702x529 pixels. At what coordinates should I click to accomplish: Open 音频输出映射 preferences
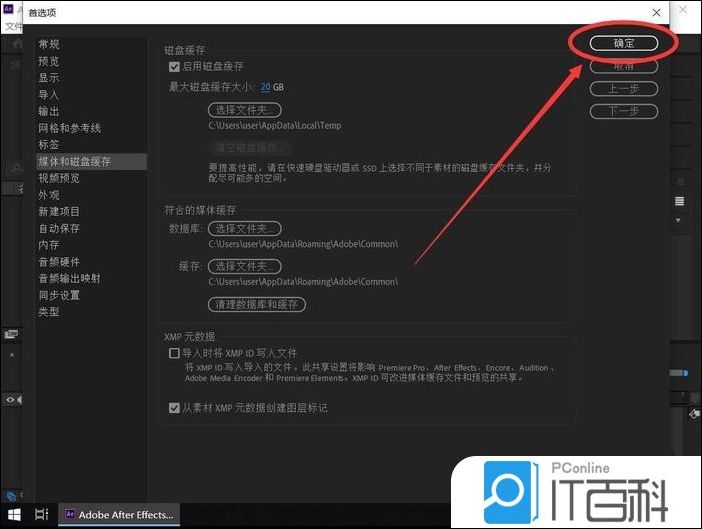click(69, 278)
